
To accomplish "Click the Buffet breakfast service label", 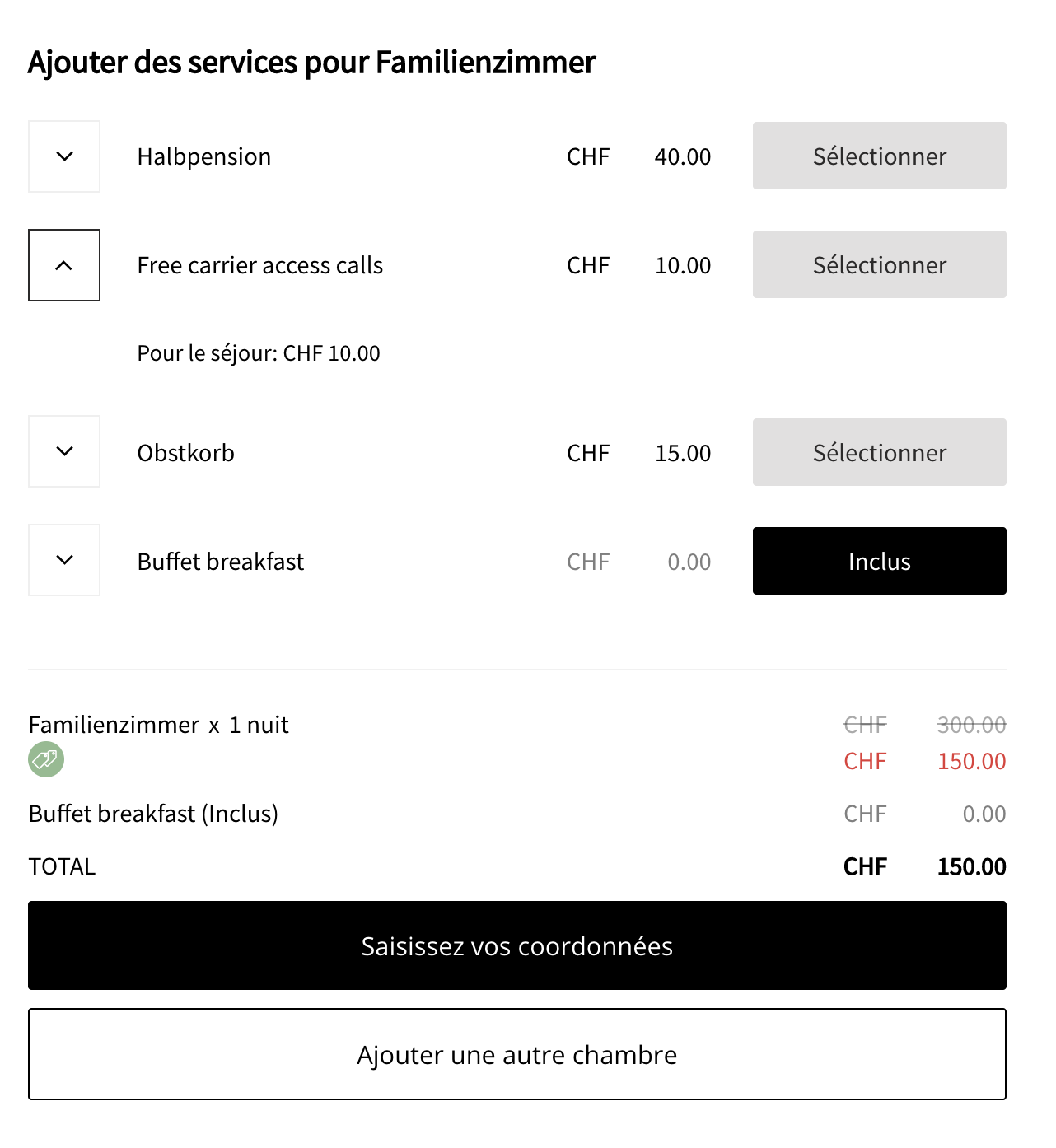I will (x=220, y=562).
